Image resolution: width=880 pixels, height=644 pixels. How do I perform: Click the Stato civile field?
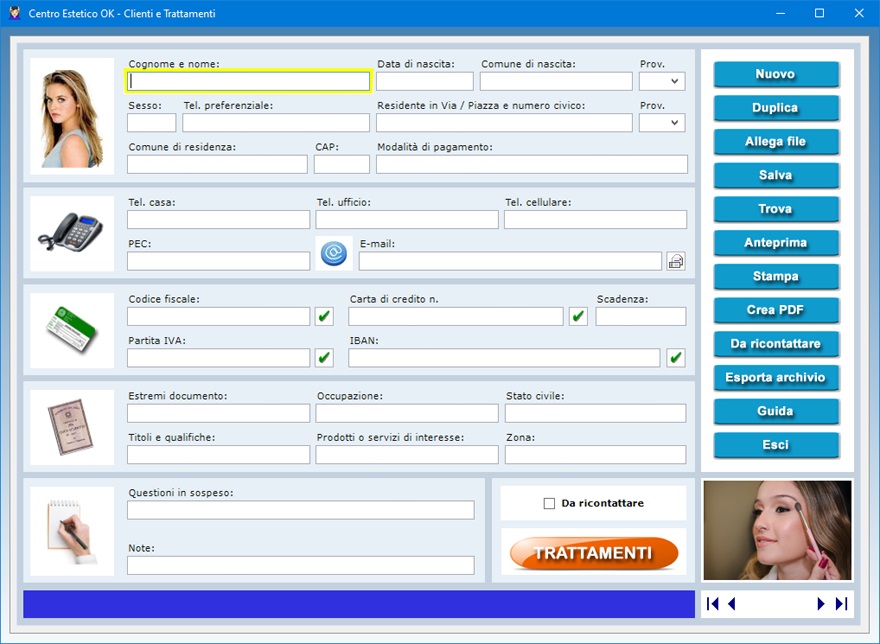(595, 413)
